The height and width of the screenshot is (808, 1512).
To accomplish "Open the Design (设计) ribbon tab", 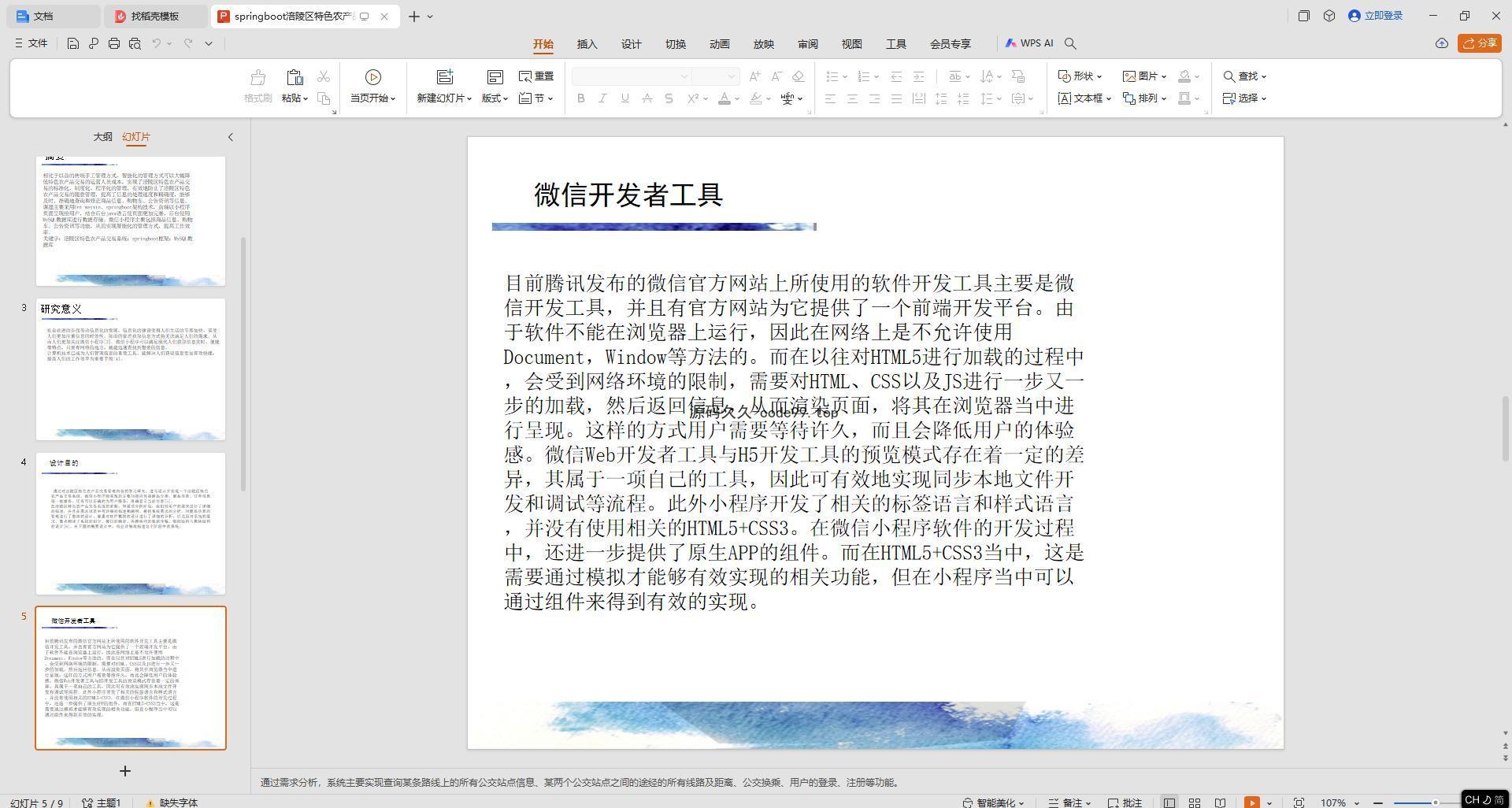I will [631, 44].
